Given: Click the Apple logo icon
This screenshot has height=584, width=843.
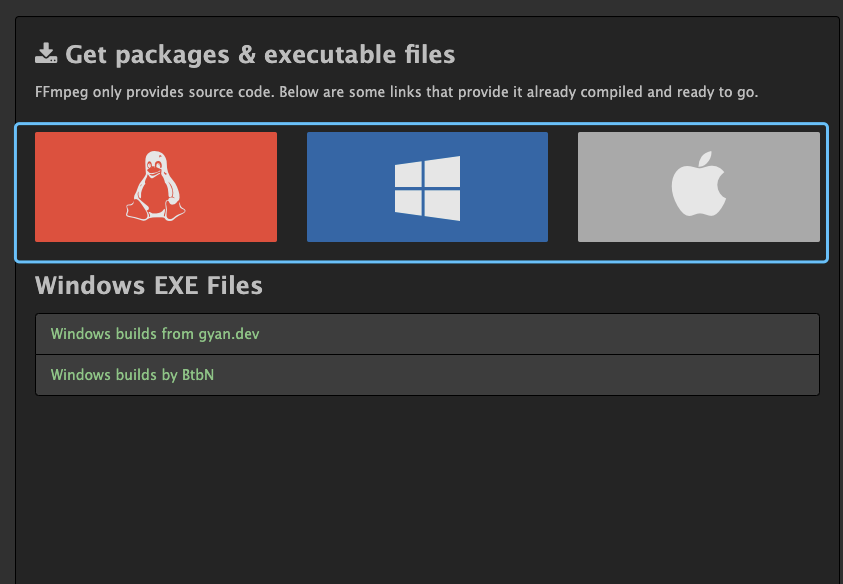Looking at the screenshot, I should click(698, 186).
